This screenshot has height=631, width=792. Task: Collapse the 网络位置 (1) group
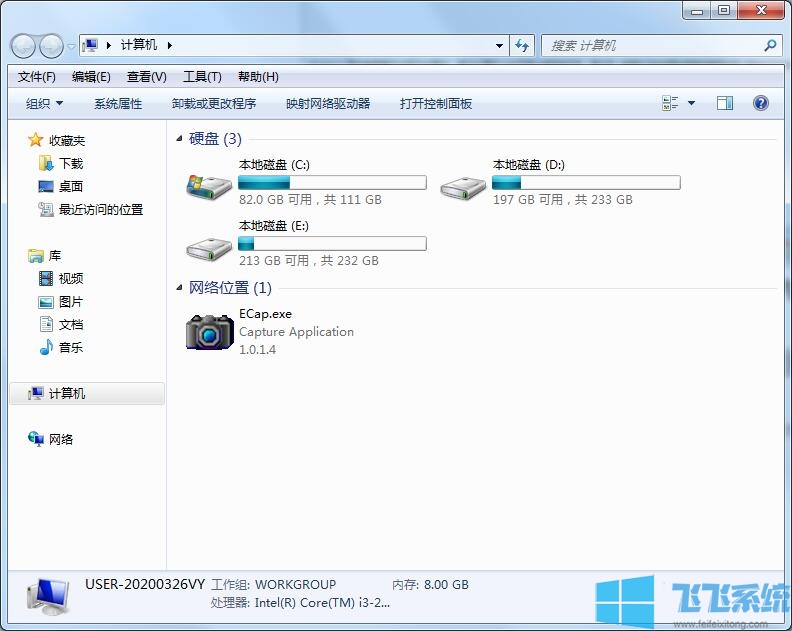tap(179, 288)
